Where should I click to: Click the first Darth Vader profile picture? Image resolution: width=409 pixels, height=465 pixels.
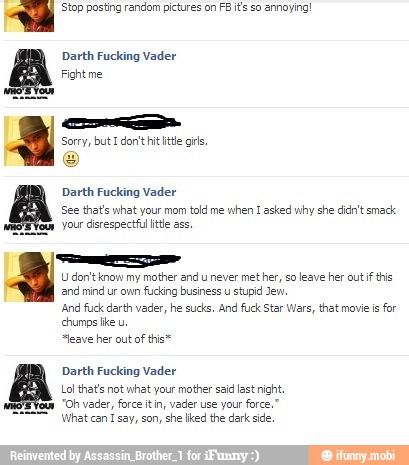pyautogui.click(x=29, y=74)
